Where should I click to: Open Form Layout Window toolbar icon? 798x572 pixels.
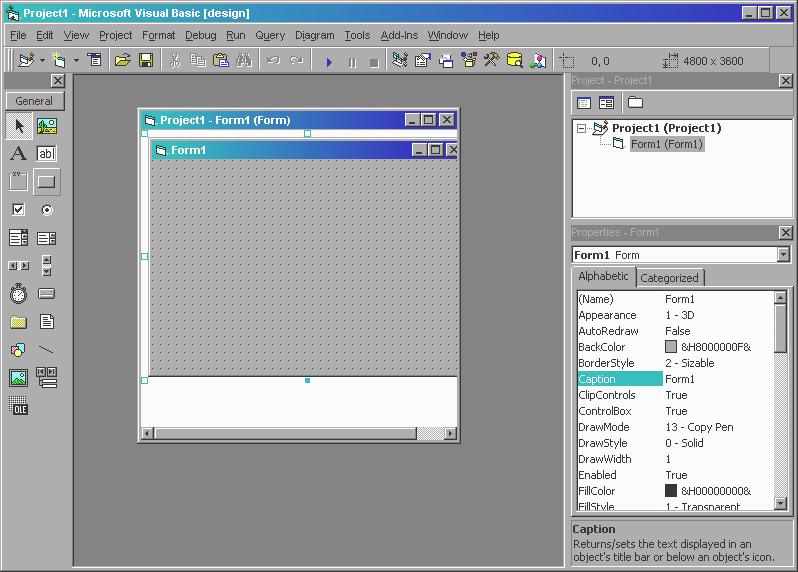pos(446,61)
